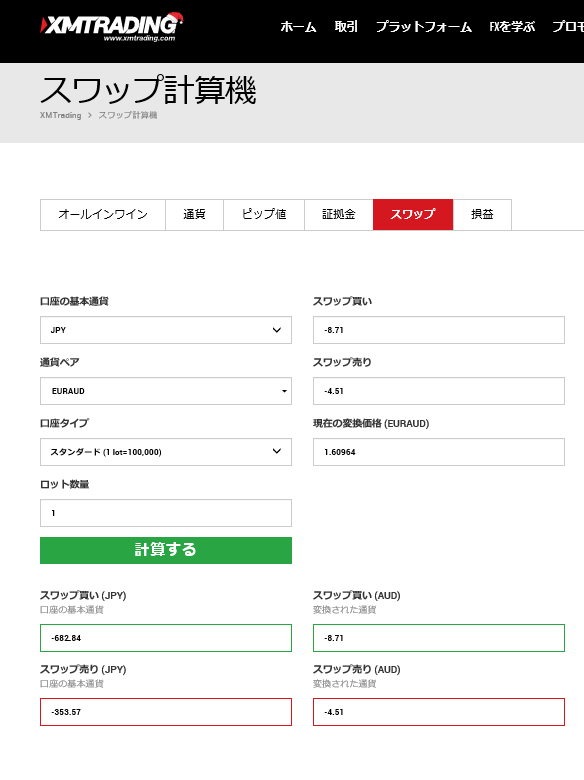
Task: Switch to the オールインワン tab
Action: click(103, 214)
